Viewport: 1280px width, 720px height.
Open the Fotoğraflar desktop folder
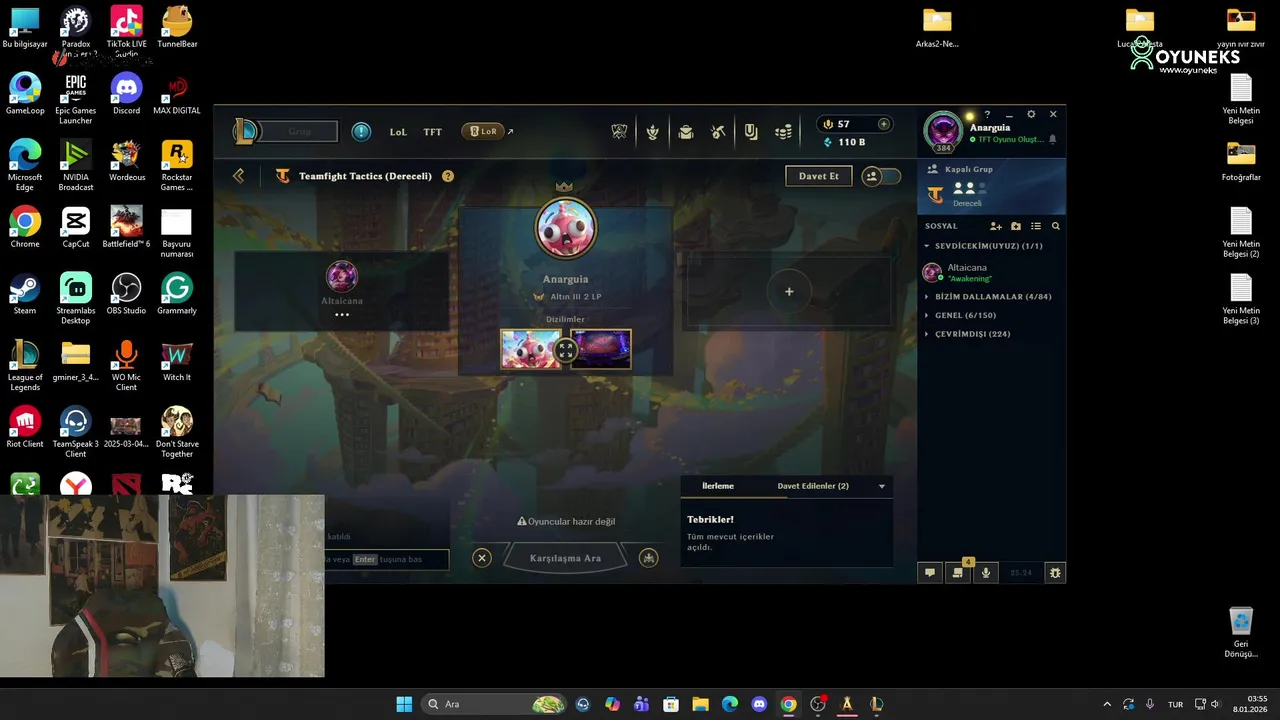(x=1241, y=161)
